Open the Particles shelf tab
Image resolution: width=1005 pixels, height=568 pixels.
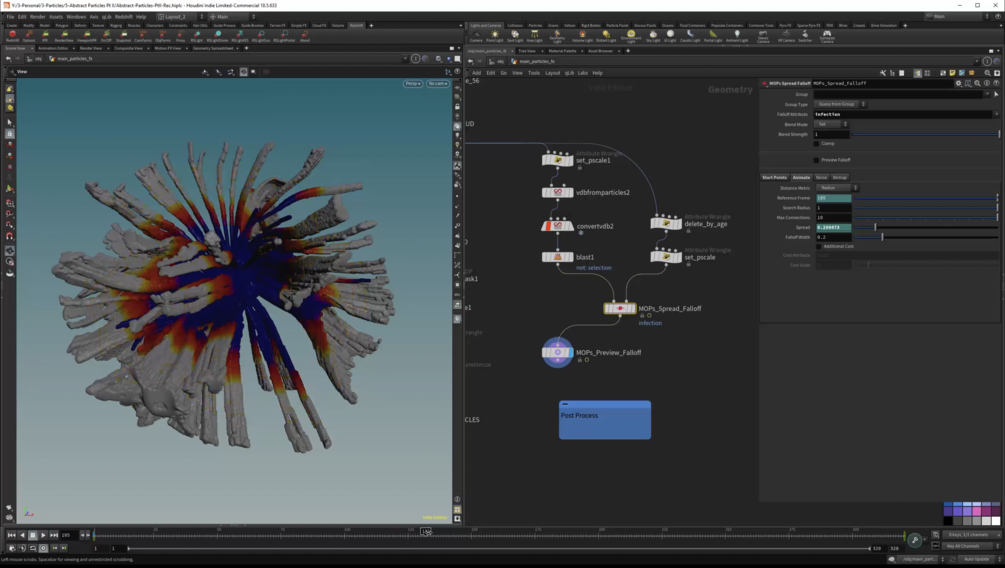click(x=535, y=26)
